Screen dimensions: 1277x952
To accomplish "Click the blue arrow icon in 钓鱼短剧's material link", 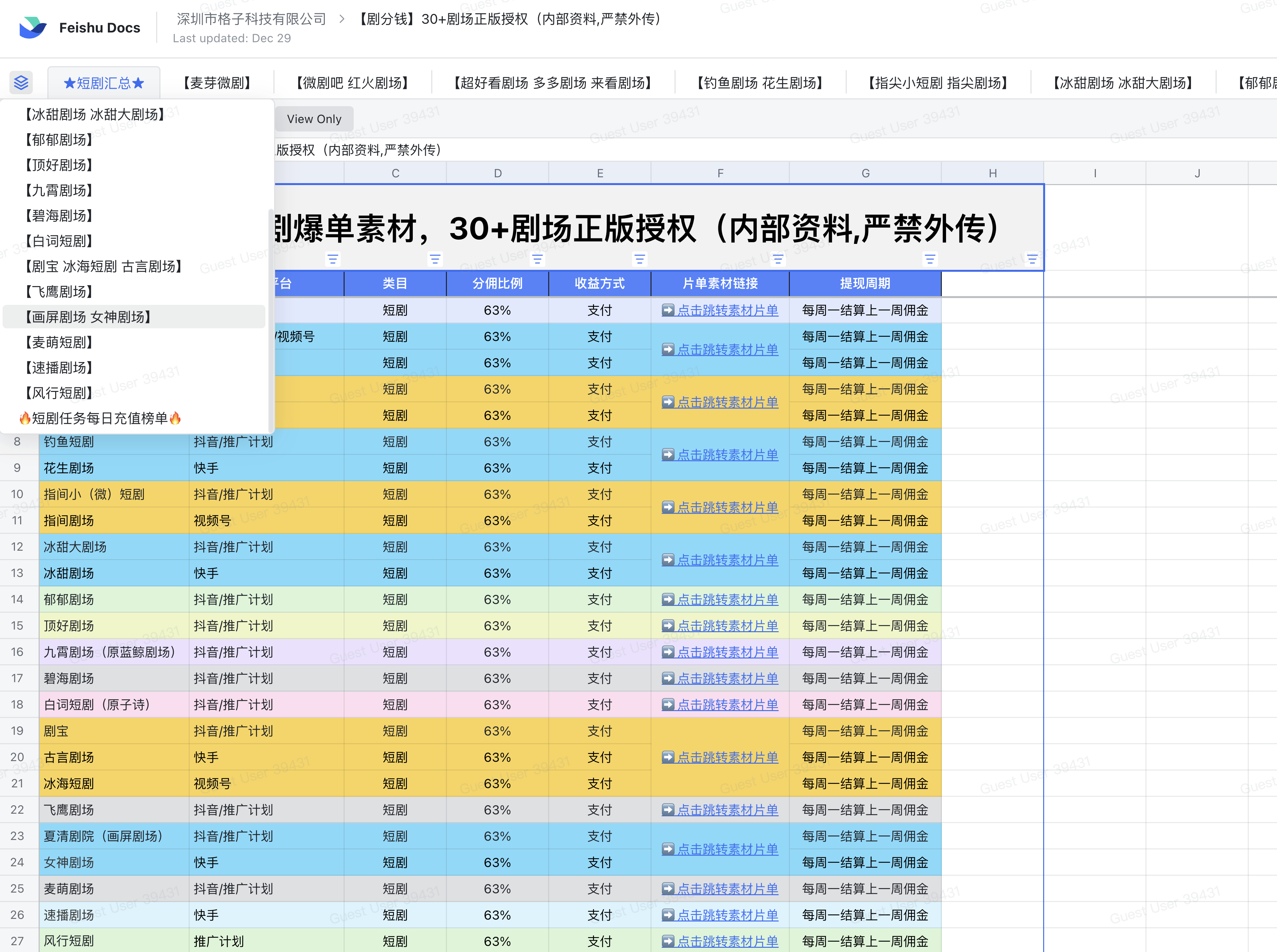I will tap(668, 454).
